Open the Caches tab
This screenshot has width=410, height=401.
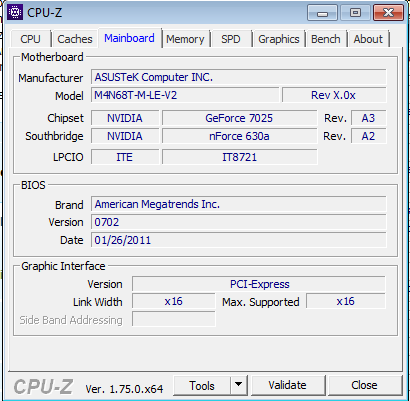tap(75, 39)
